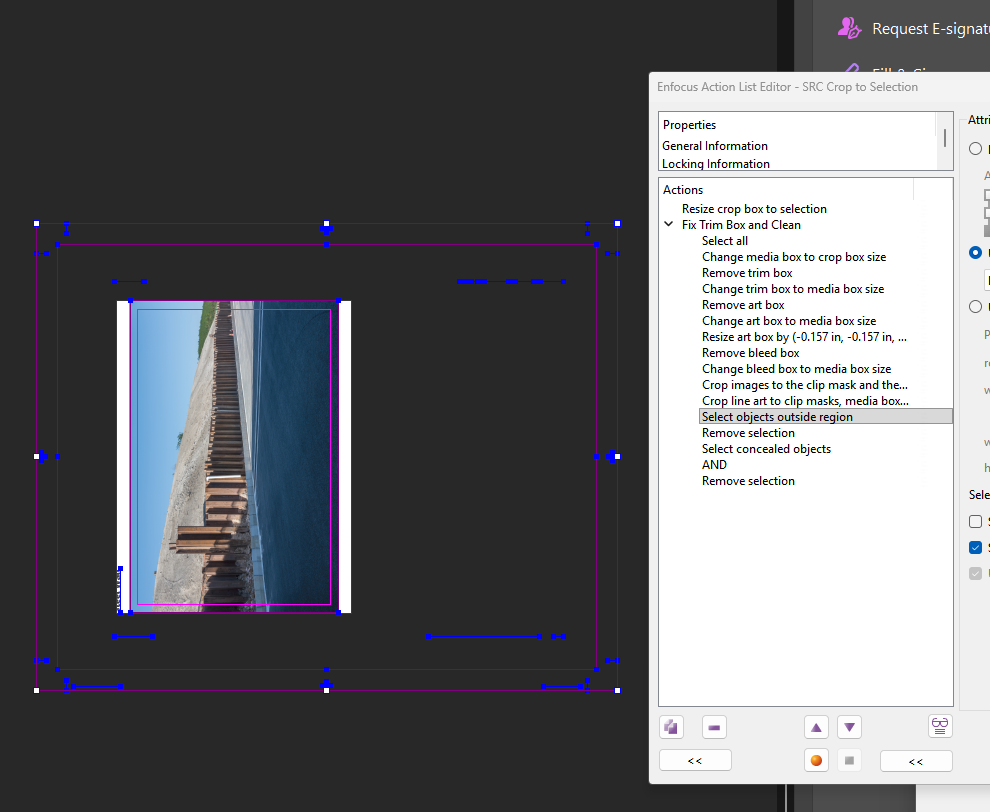The height and width of the screenshot is (812, 990).
Task: Start recording with the orange circle button
Action: [816, 760]
